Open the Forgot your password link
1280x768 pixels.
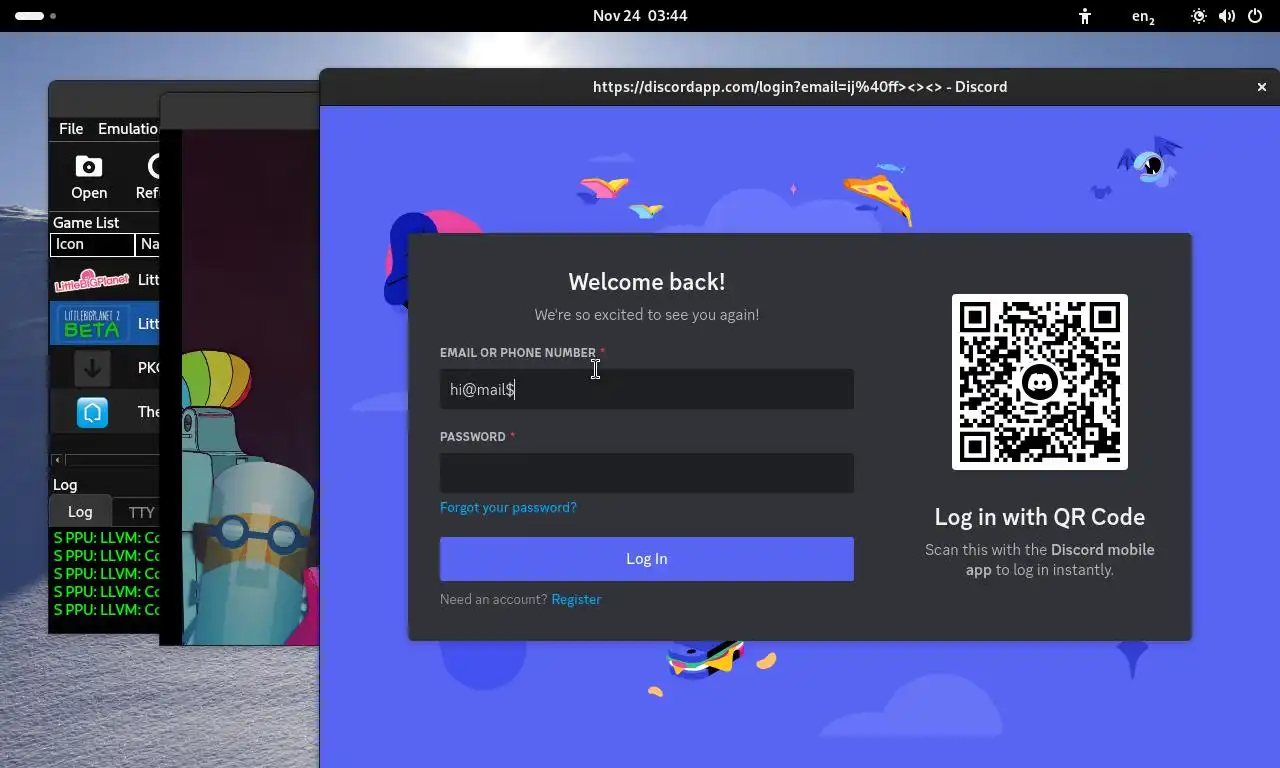coord(508,507)
